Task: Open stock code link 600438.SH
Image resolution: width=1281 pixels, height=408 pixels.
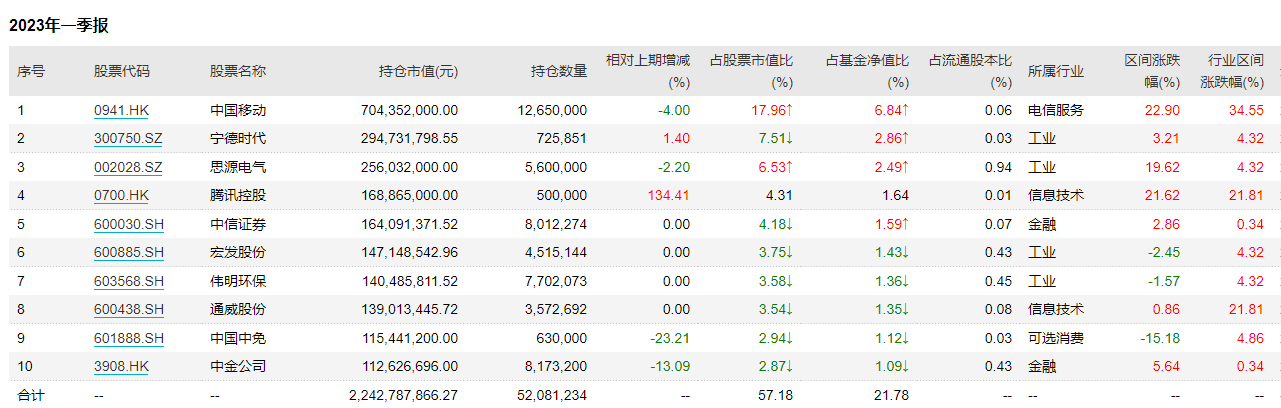Action: coord(129,310)
